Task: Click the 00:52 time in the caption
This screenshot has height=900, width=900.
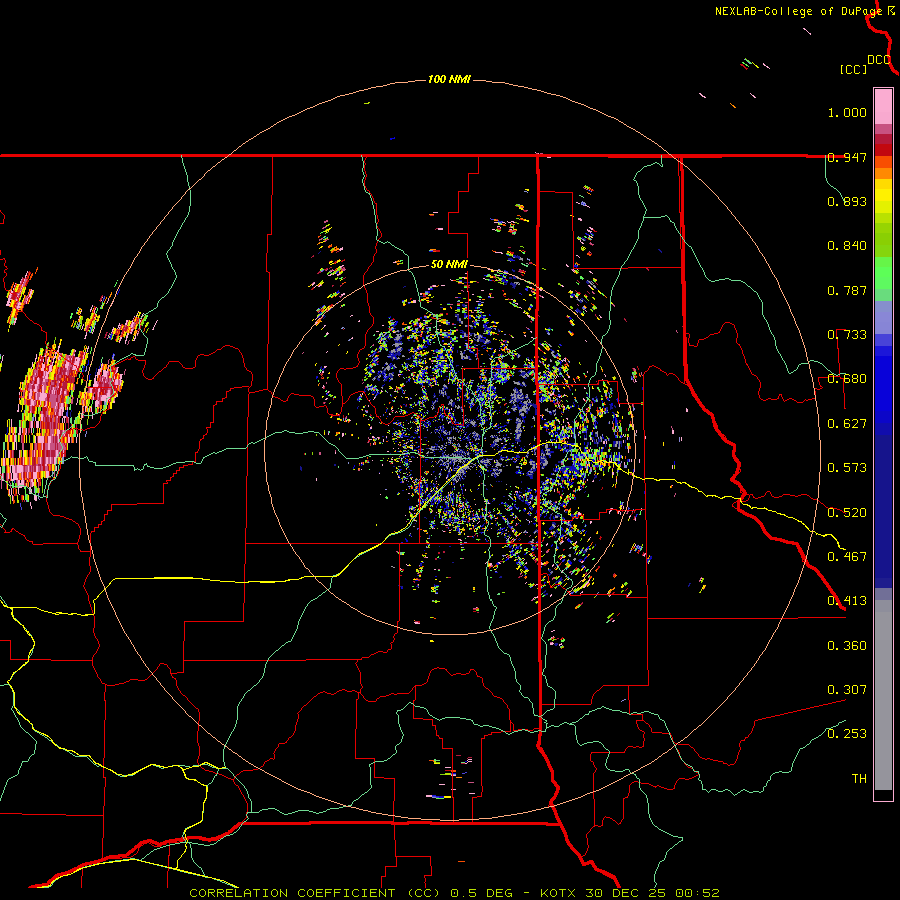Action: coord(697,893)
